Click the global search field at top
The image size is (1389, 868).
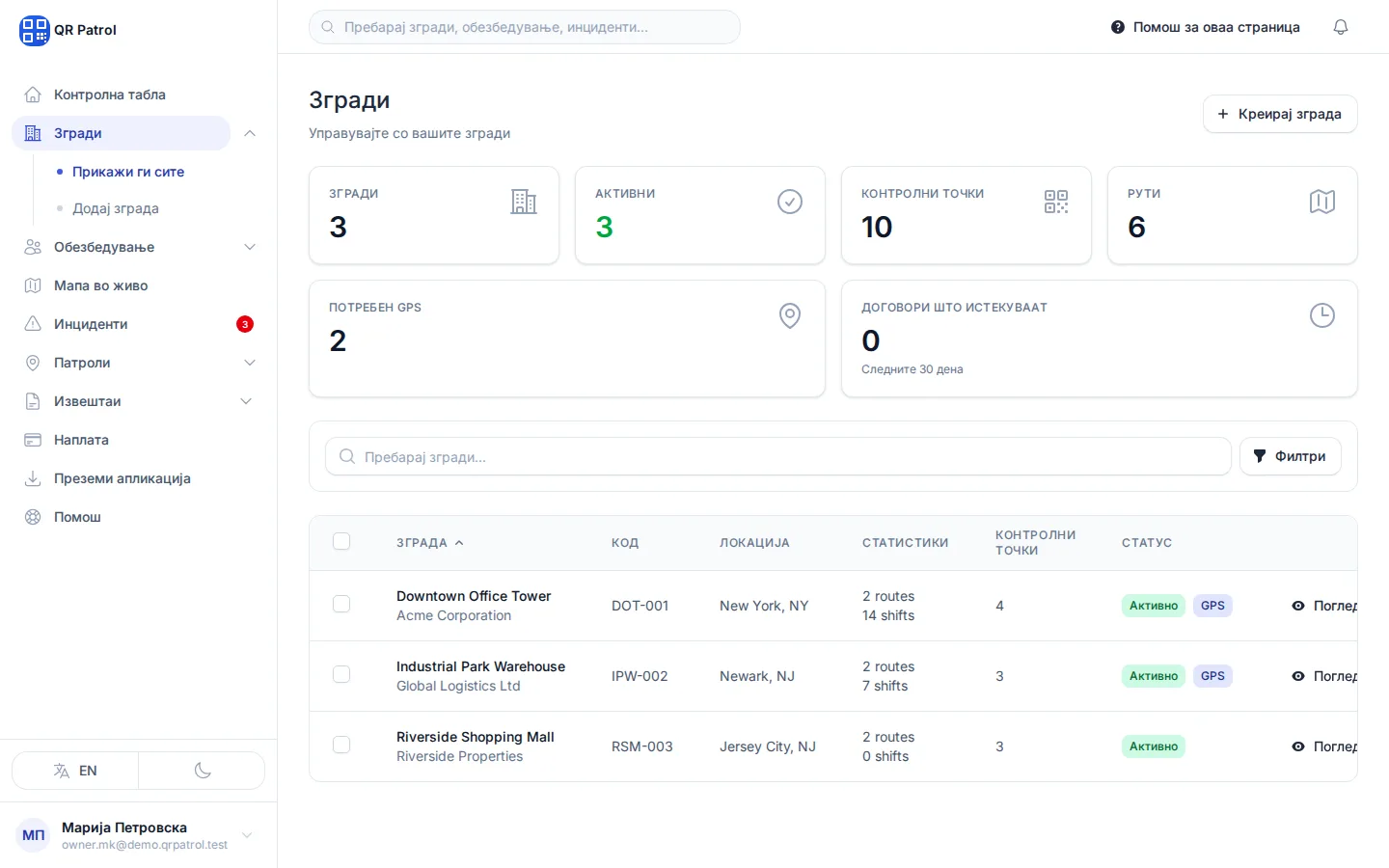point(525,27)
